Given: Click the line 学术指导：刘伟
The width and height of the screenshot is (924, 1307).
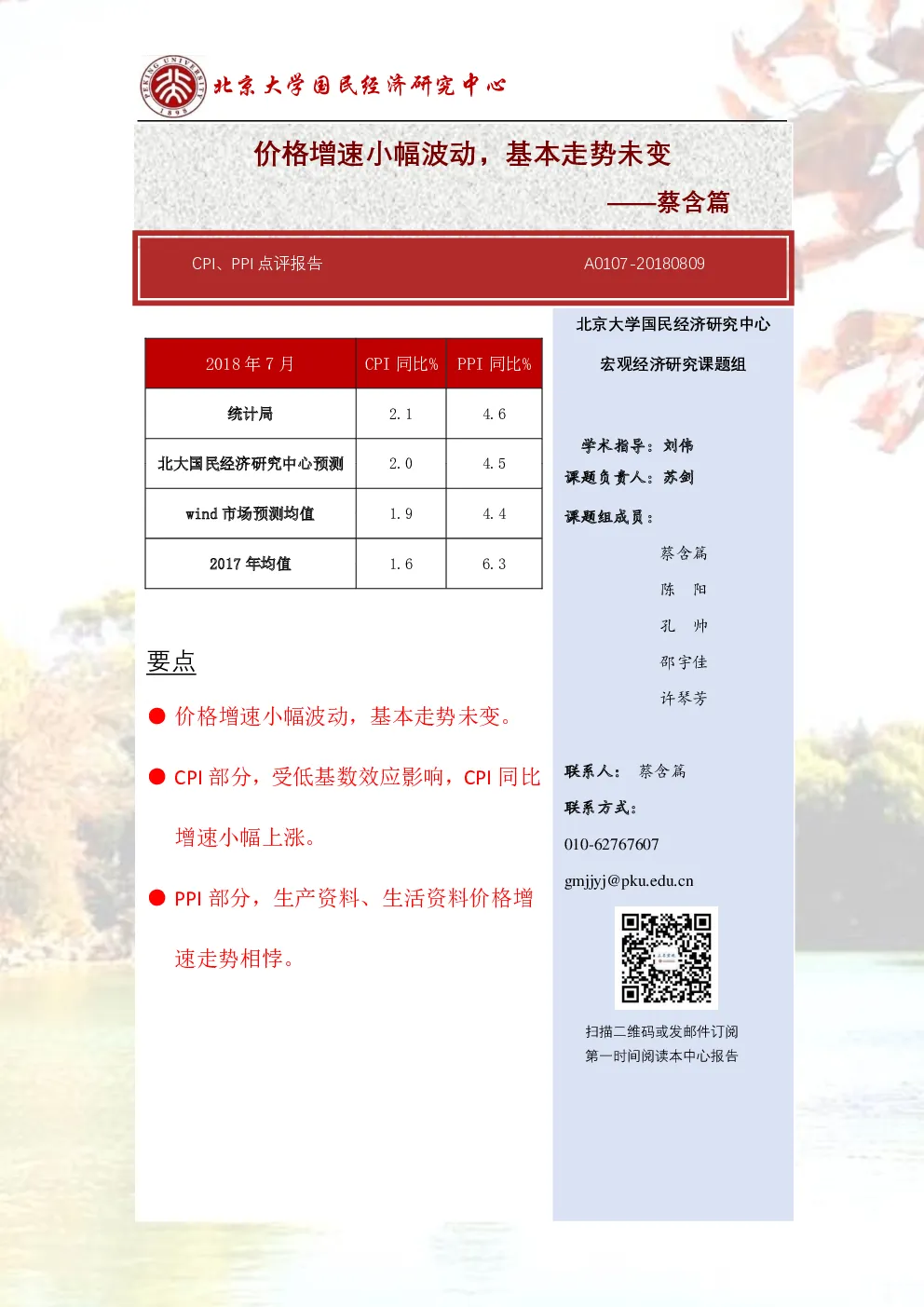Looking at the screenshot, I should tap(637, 446).
